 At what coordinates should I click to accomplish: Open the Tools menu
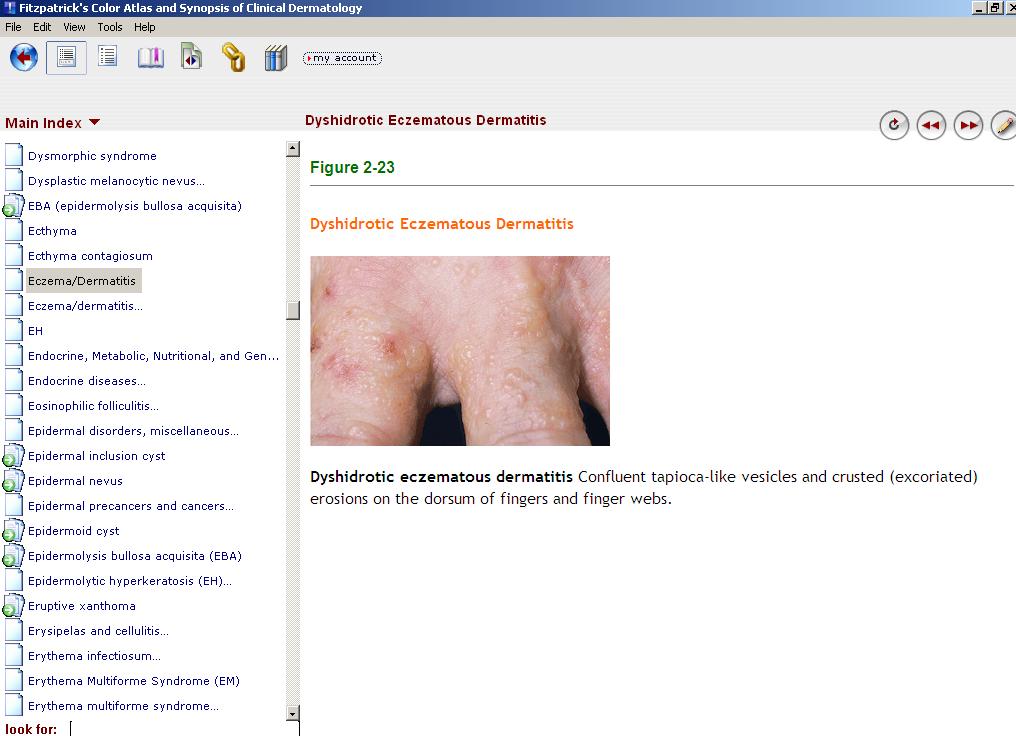110,27
